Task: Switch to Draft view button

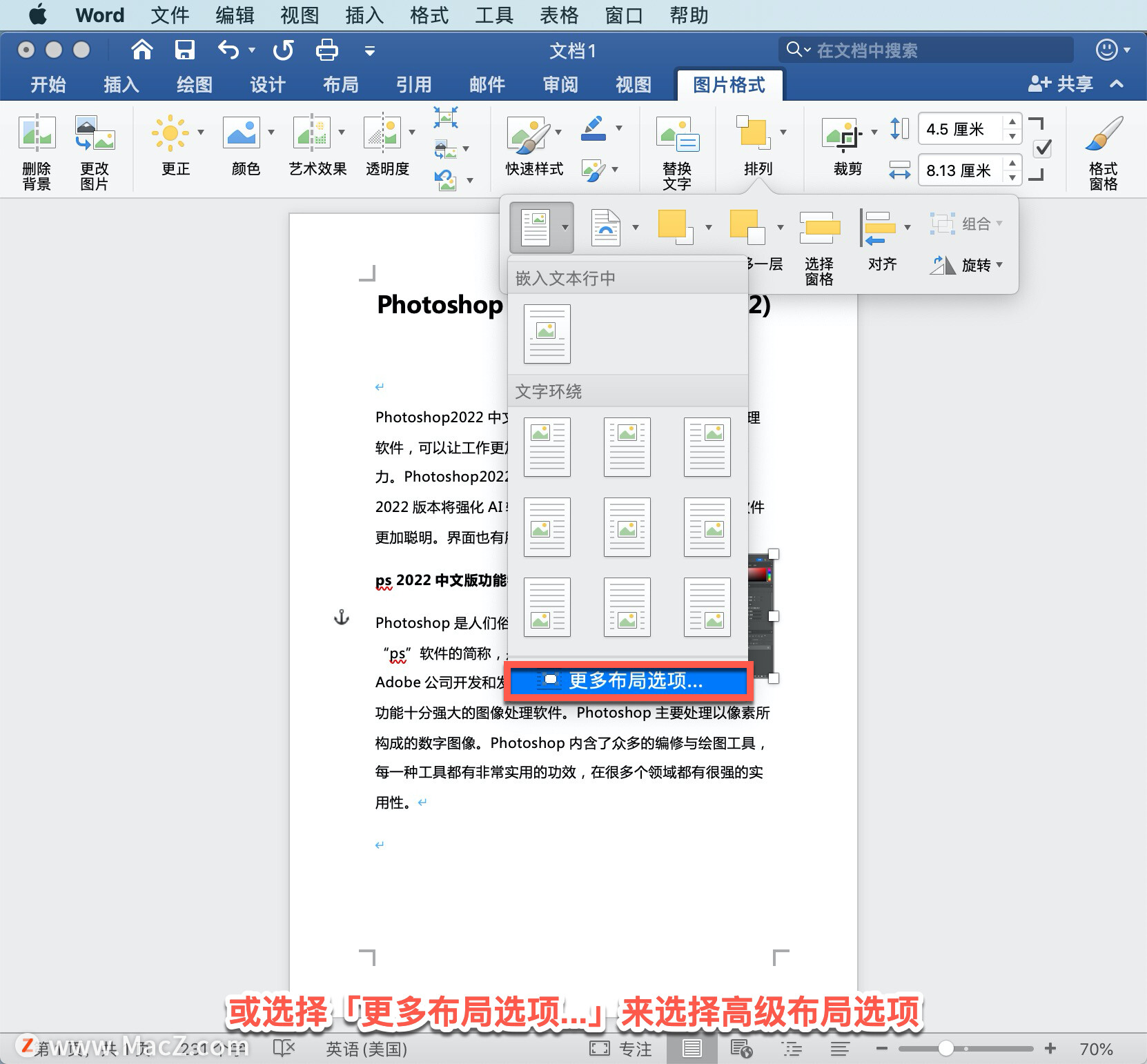Action: [x=839, y=1049]
